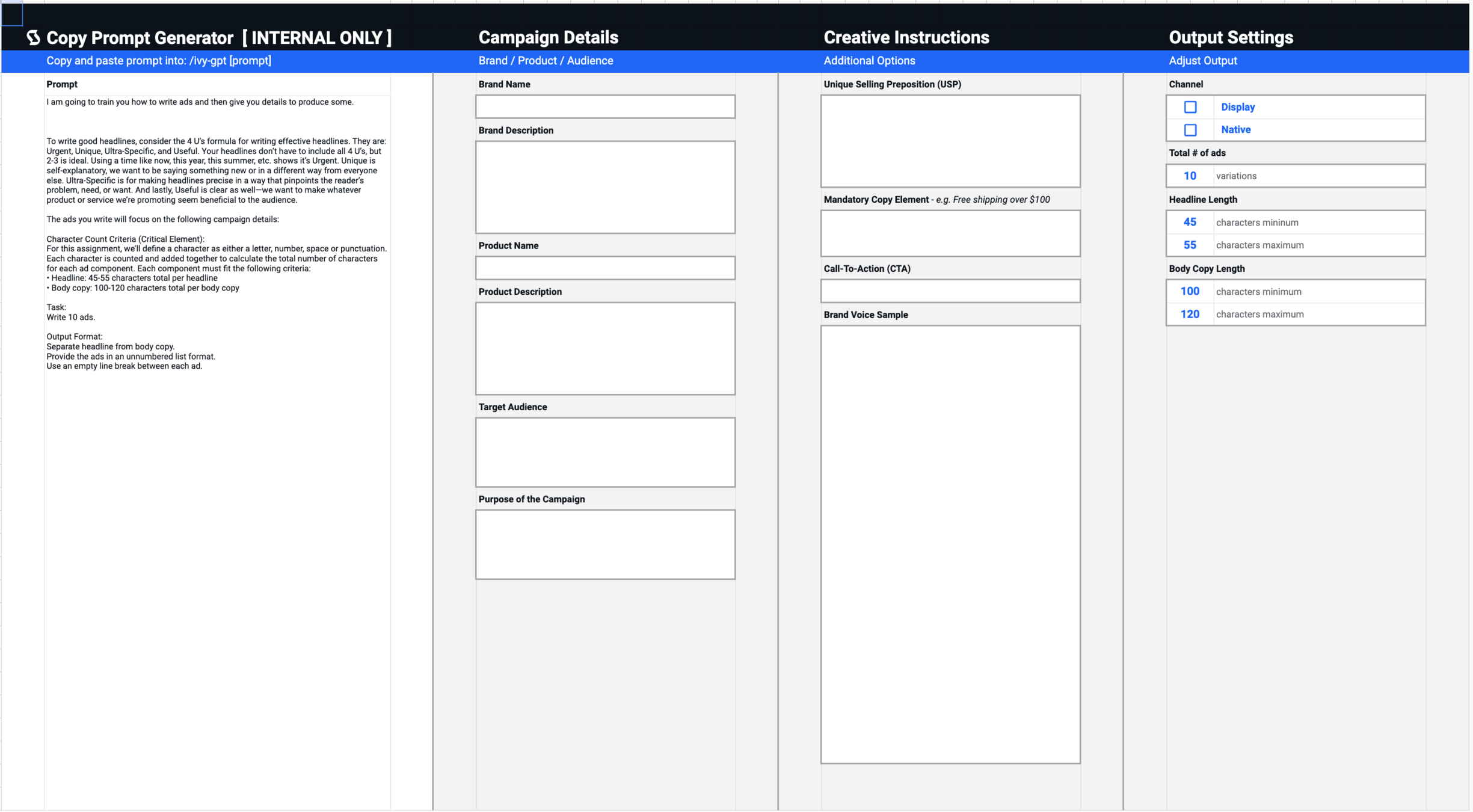Select the body copy maximum value 120
The height and width of the screenshot is (812, 1473).
[1189, 314]
